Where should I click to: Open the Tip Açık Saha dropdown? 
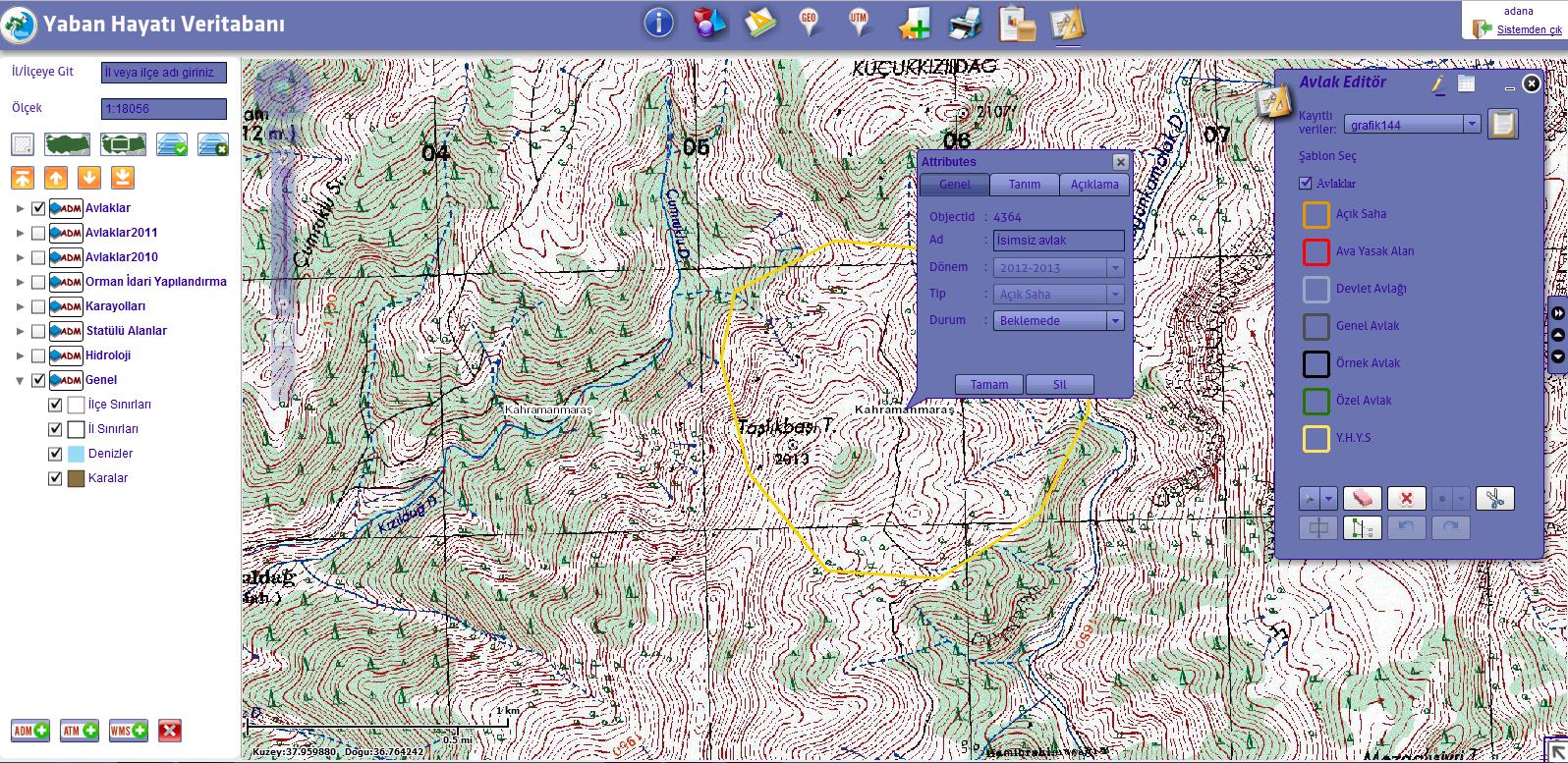tap(1115, 294)
